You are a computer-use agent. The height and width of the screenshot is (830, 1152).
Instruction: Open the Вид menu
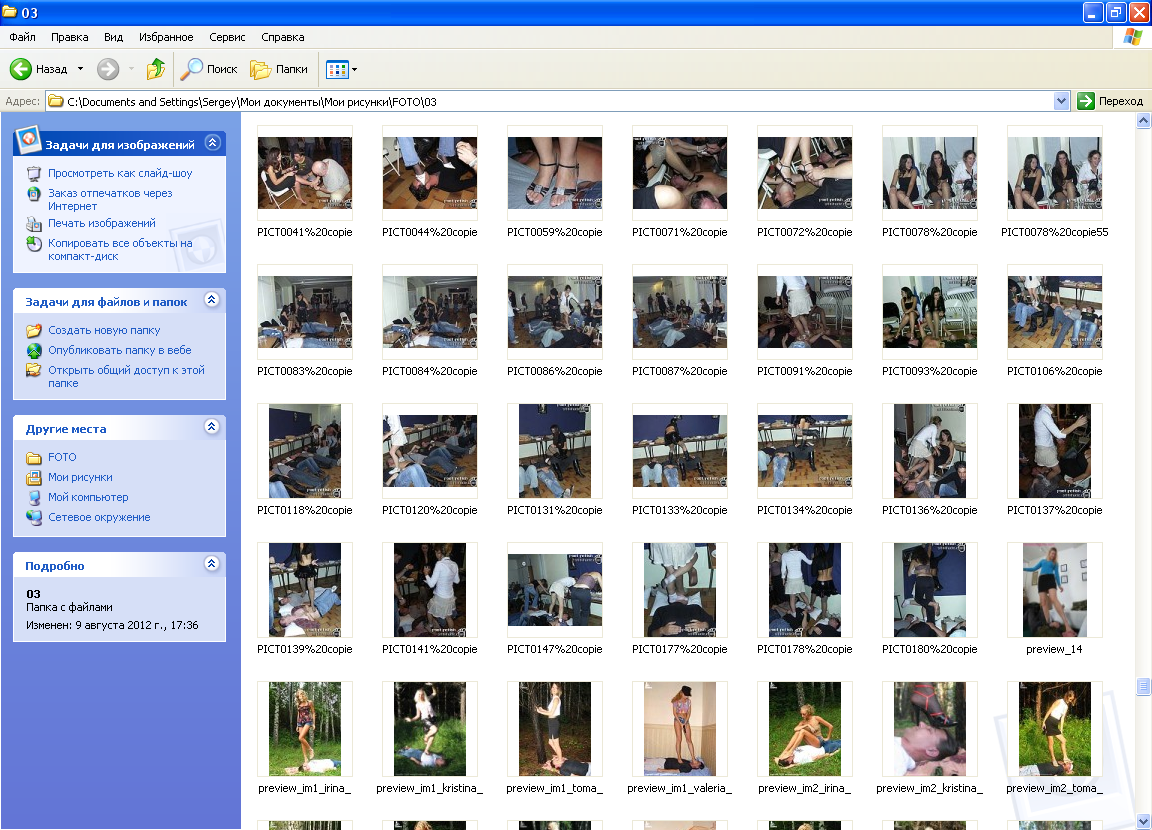[x=113, y=37]
